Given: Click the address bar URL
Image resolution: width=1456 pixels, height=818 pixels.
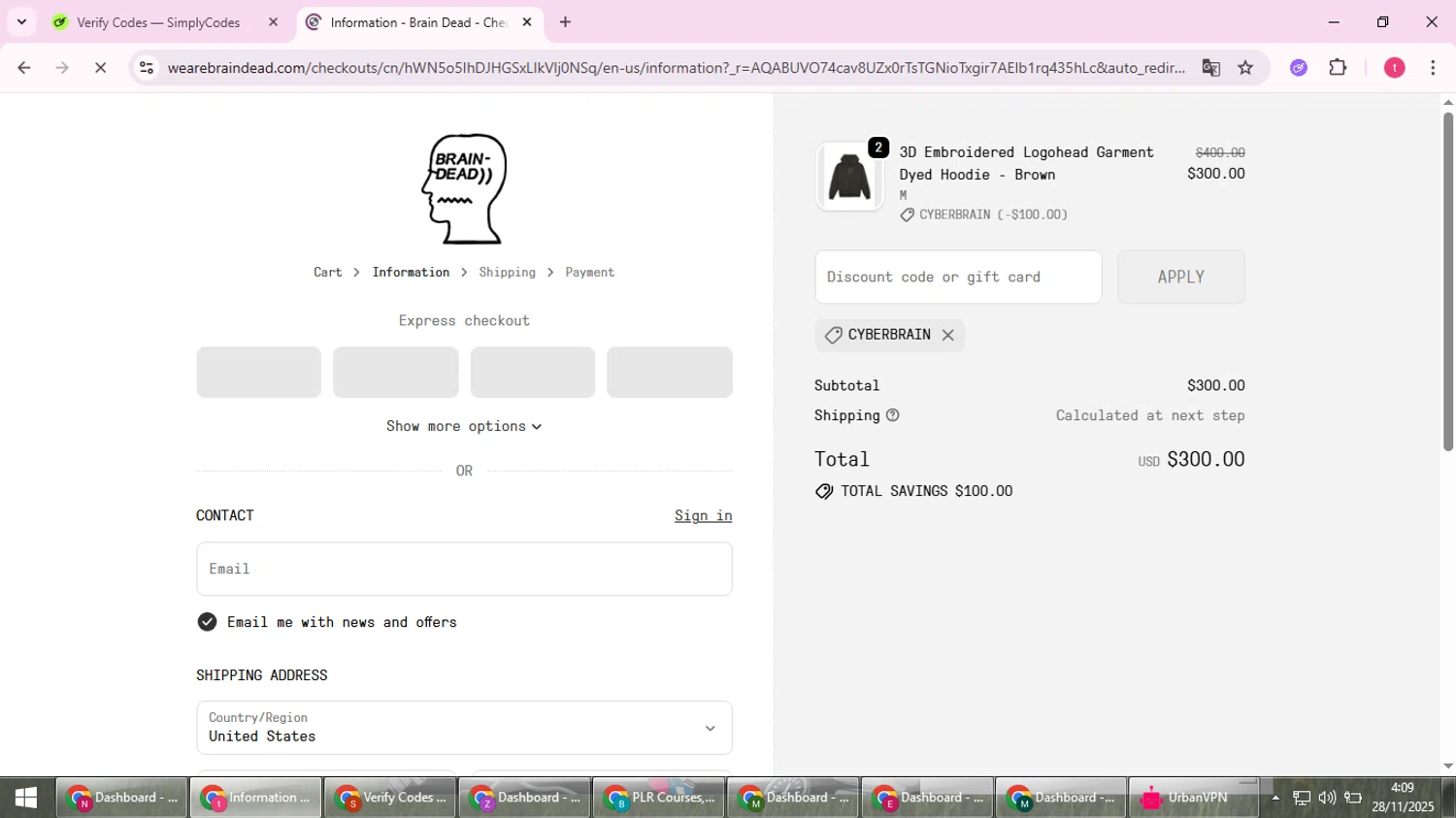Looking at the screenshot, I should 676,68.
